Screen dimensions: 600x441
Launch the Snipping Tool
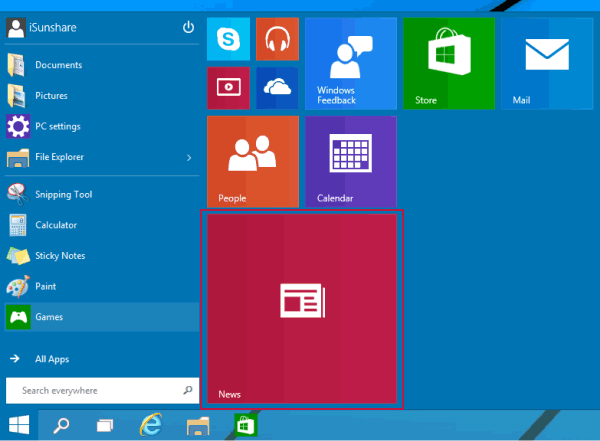(x=102, y=194)
